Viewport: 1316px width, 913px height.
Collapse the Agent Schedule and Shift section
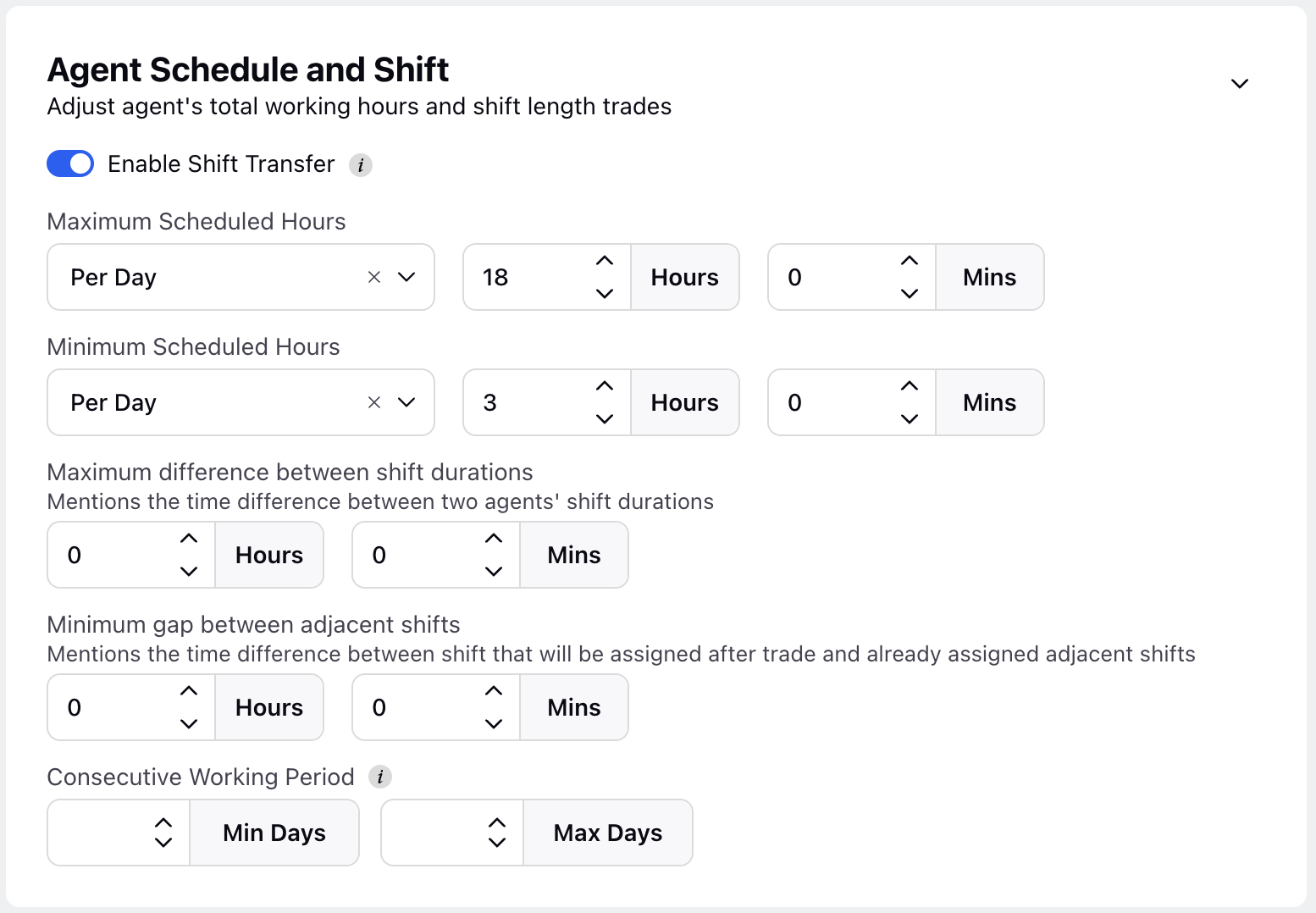coord(1240,83)
